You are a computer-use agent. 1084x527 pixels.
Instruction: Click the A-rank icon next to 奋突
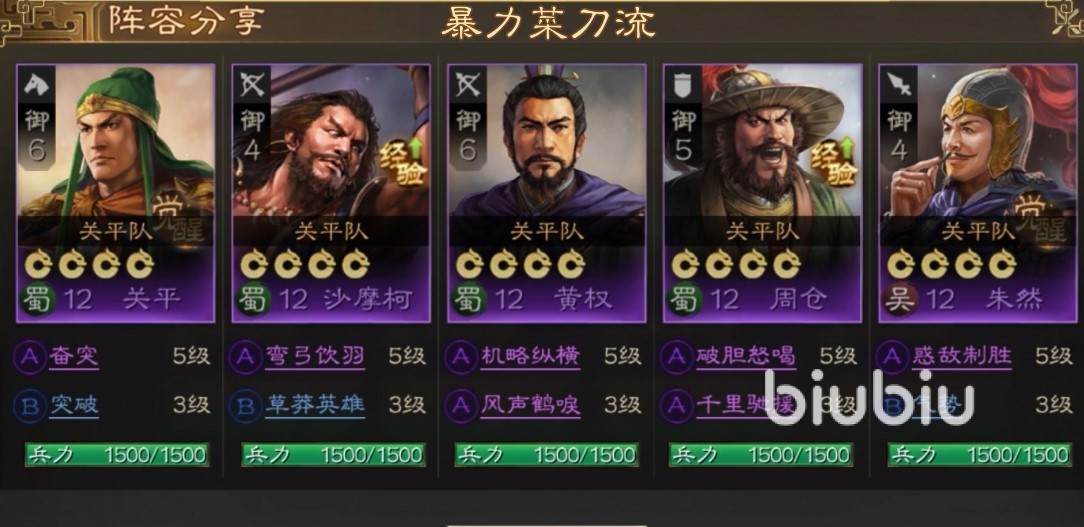[29, 357]
